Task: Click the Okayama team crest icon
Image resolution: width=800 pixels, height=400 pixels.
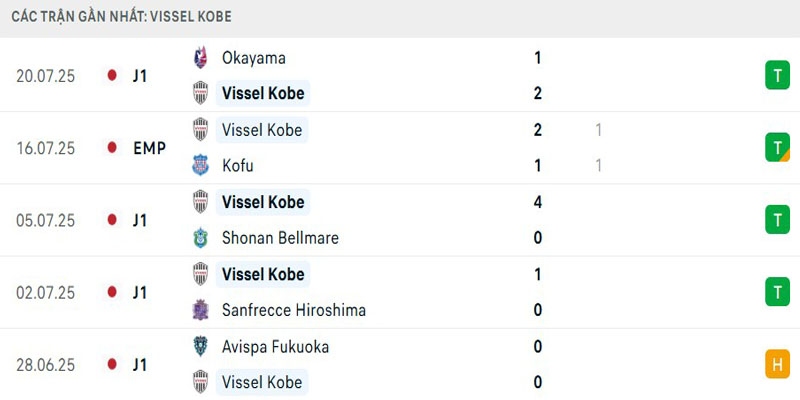Action: [201, 58]
